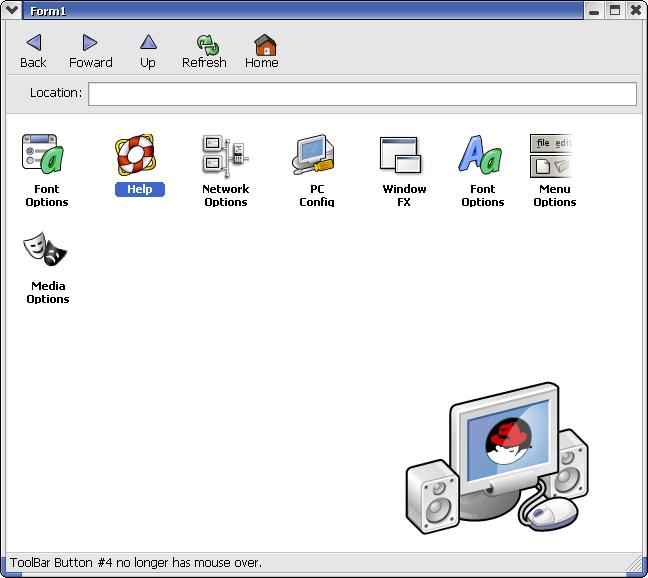Select Font Options icon with green letter

(46, 156)
